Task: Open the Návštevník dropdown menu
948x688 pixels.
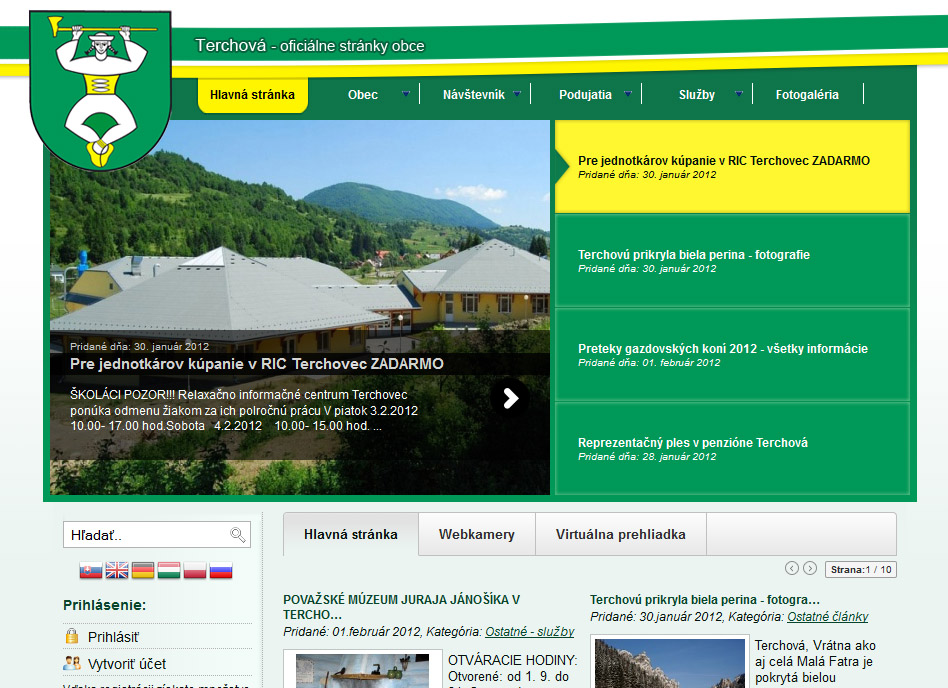Action: click(474, 95)
